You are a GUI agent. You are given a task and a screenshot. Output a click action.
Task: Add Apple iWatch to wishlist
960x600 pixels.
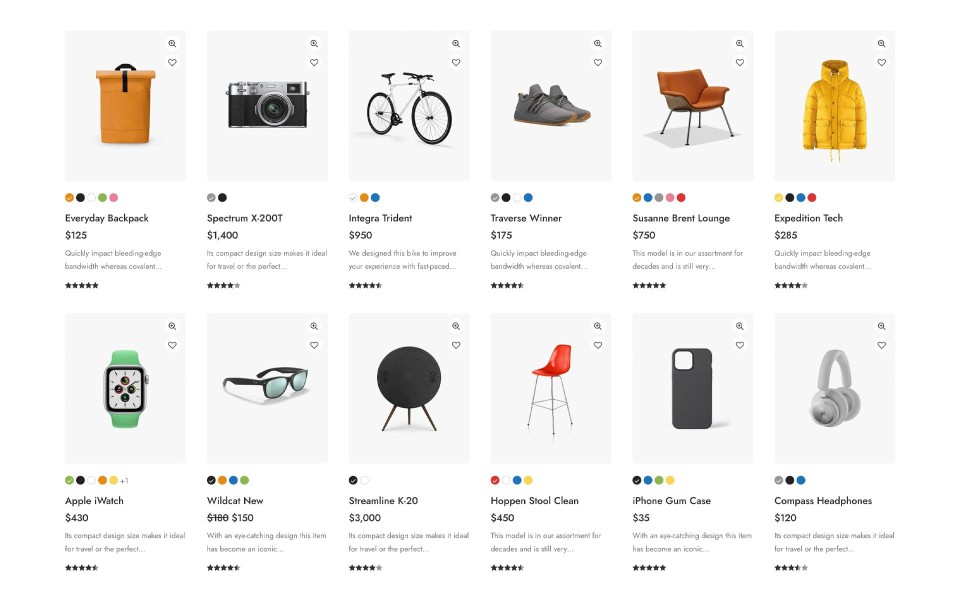tap(172, 345)
